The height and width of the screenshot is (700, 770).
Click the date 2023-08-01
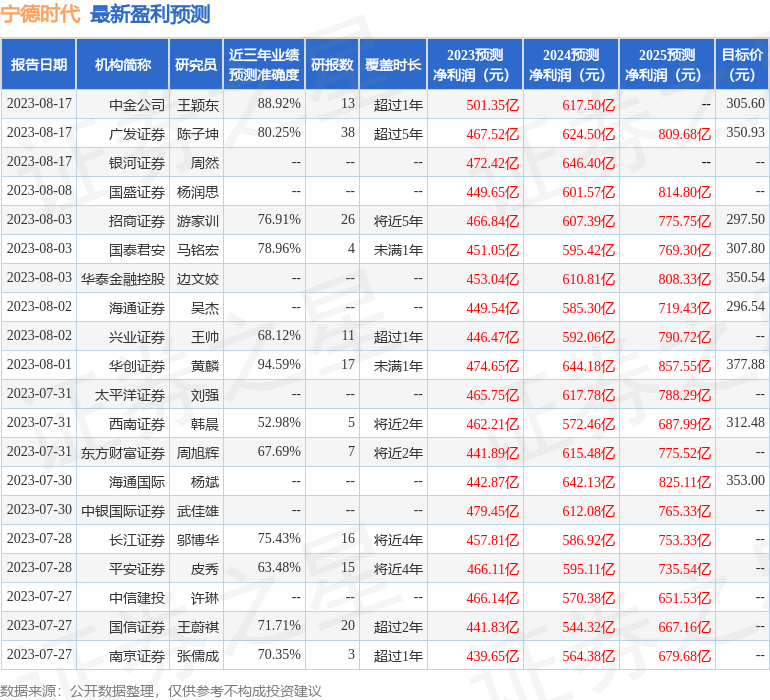tap(39, 364)
